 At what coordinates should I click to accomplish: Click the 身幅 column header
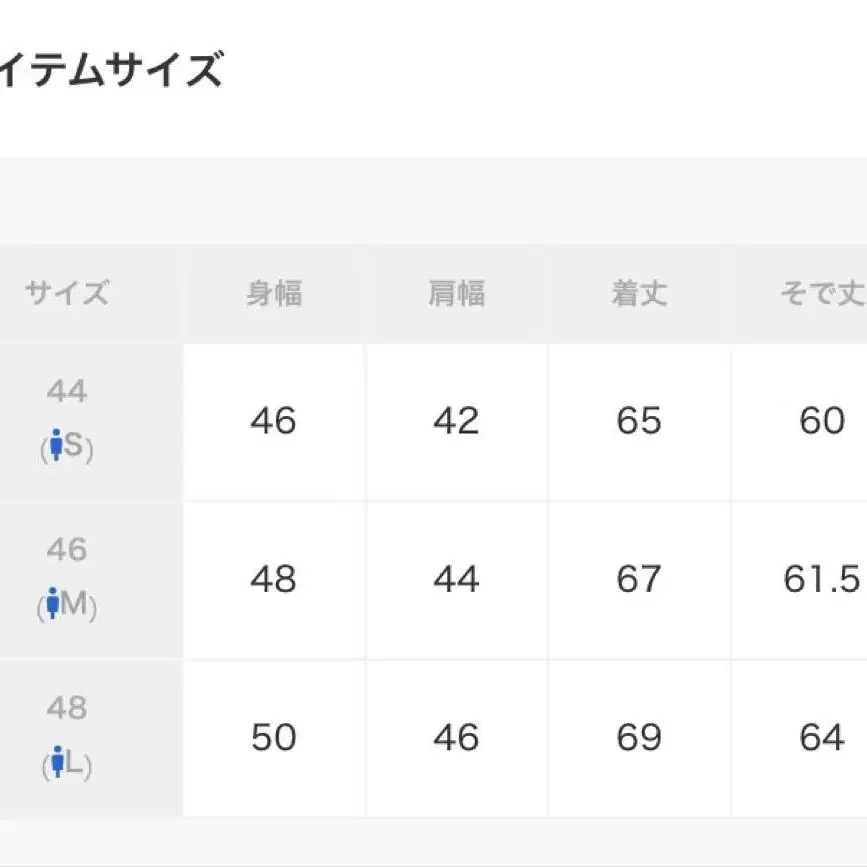(274, 294)
